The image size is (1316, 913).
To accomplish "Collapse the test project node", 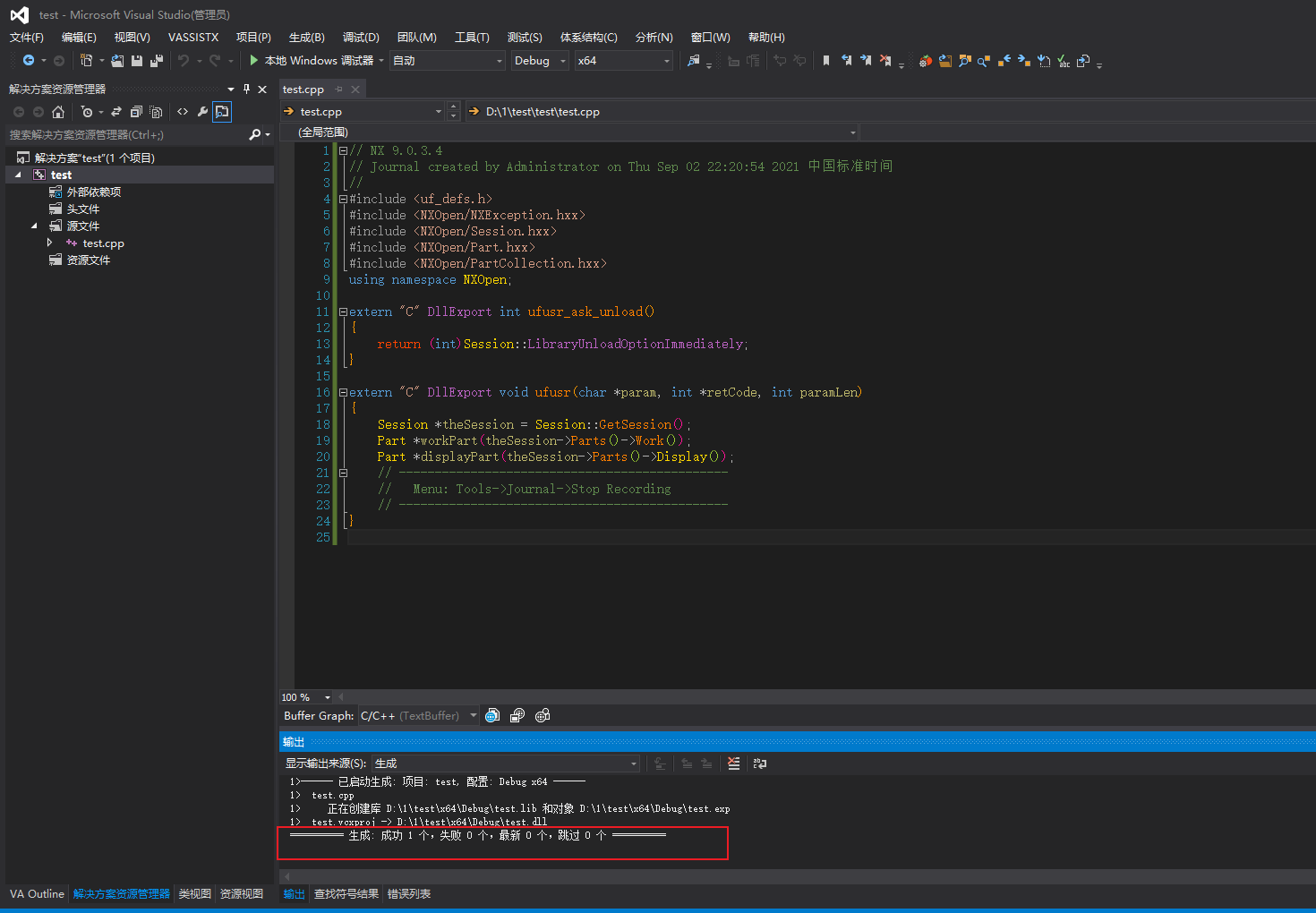I will coord(18,175).
